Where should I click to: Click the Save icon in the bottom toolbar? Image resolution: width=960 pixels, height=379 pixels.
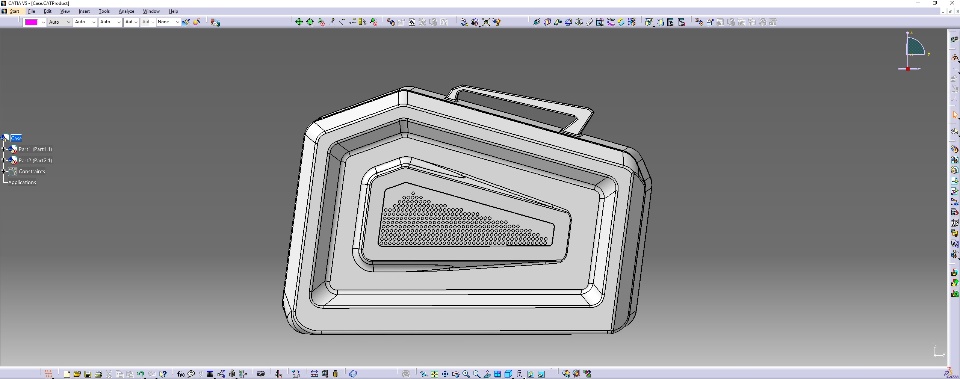click(x=88, y=373)
